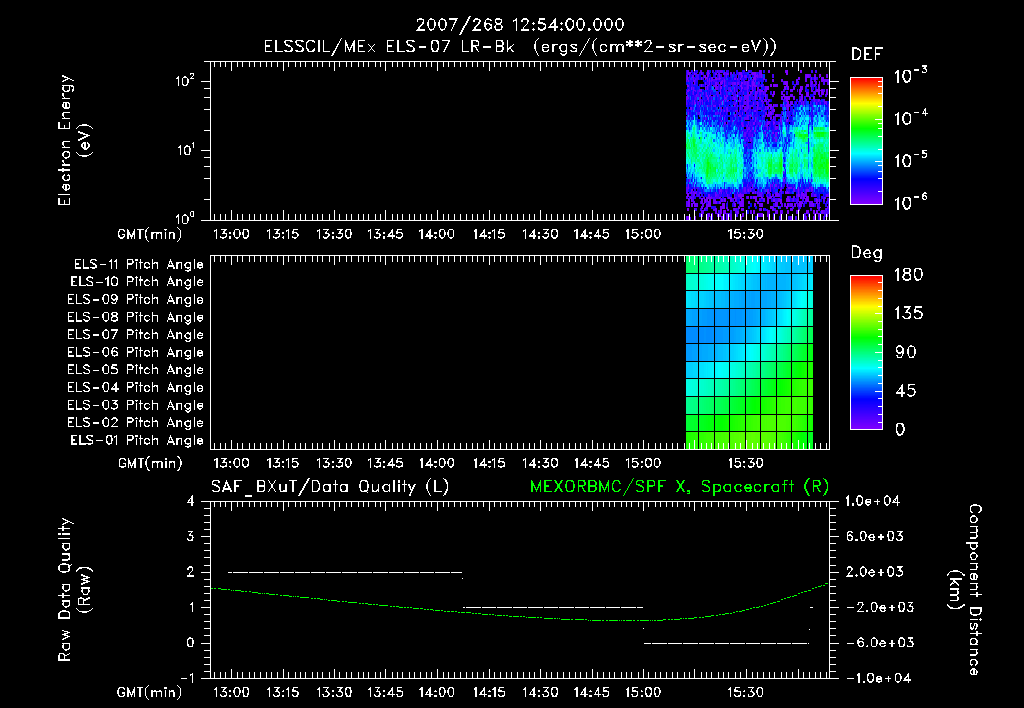
Task: Click the ELS-04 Pitch Angle row label
Action: click(136, 387)
